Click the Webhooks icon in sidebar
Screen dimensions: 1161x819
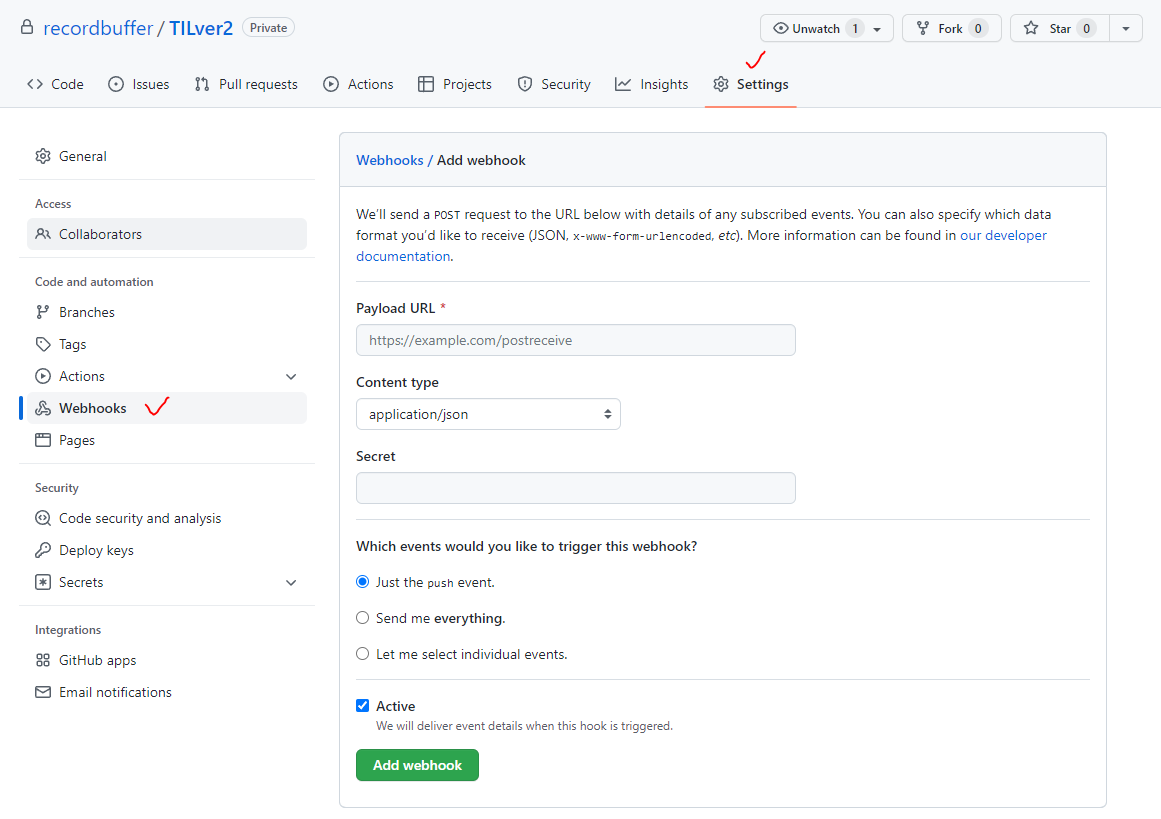[43, 408]
